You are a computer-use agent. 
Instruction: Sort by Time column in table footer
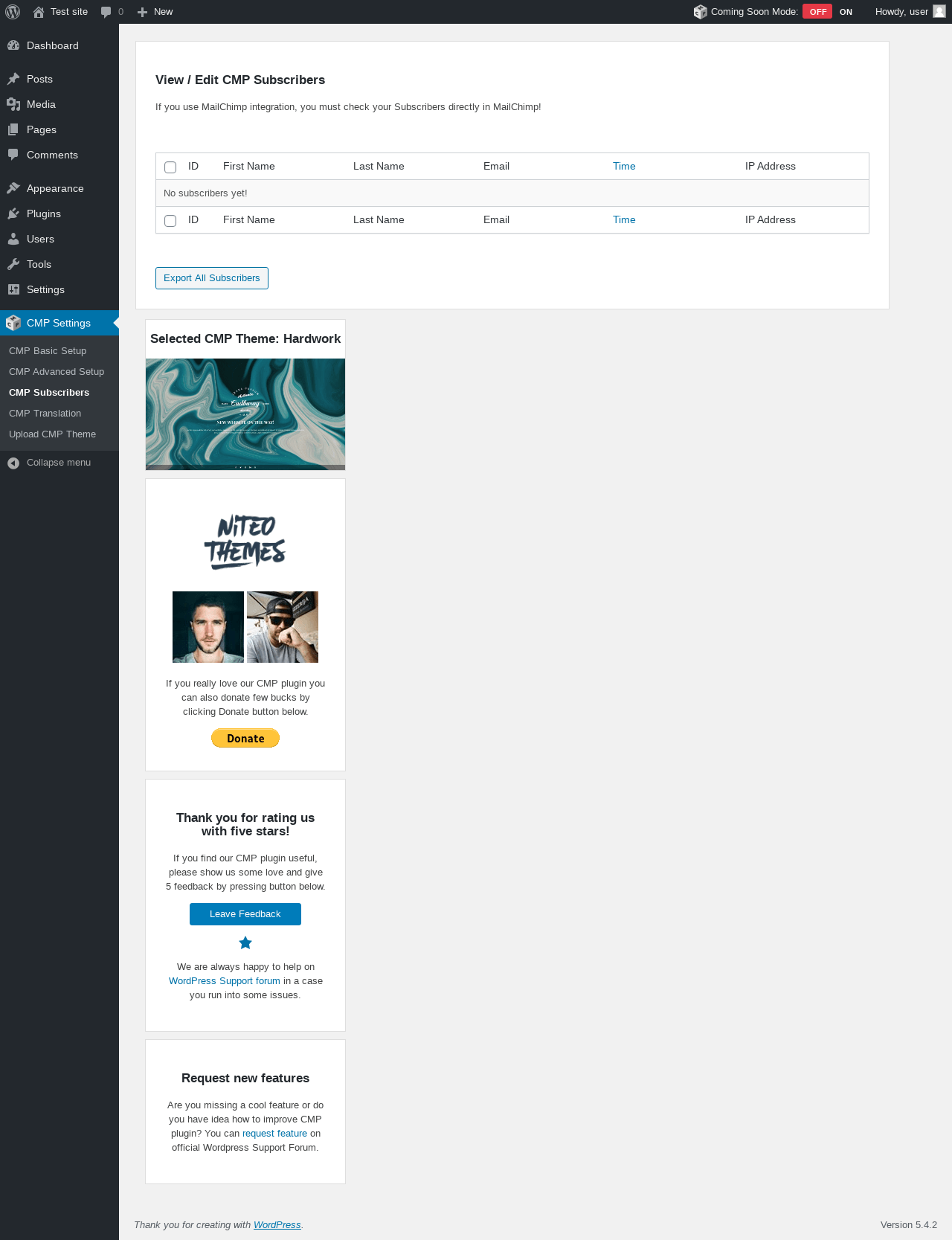click(x=624, y=220)
